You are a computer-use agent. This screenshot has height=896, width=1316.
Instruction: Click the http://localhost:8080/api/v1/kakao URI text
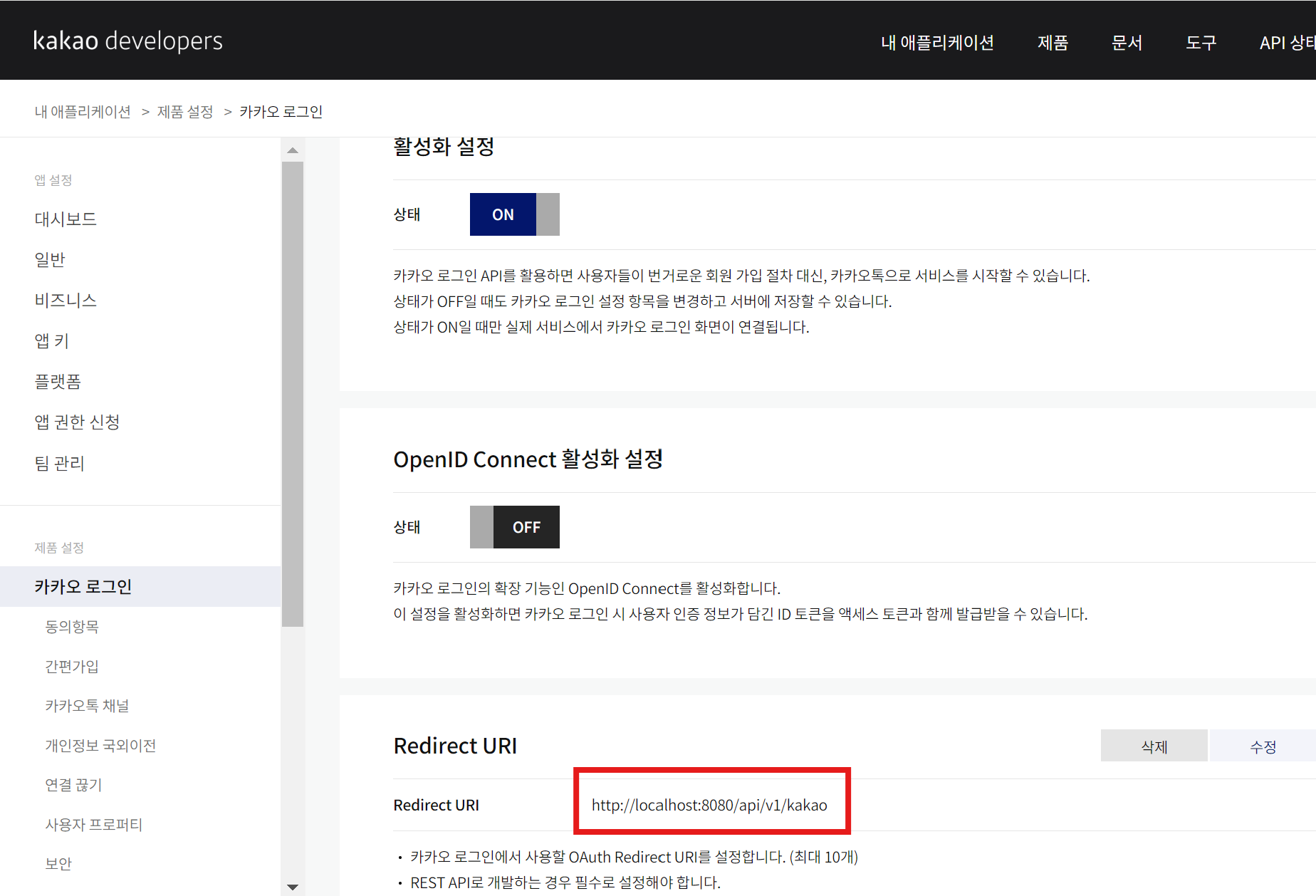(709, 805)
